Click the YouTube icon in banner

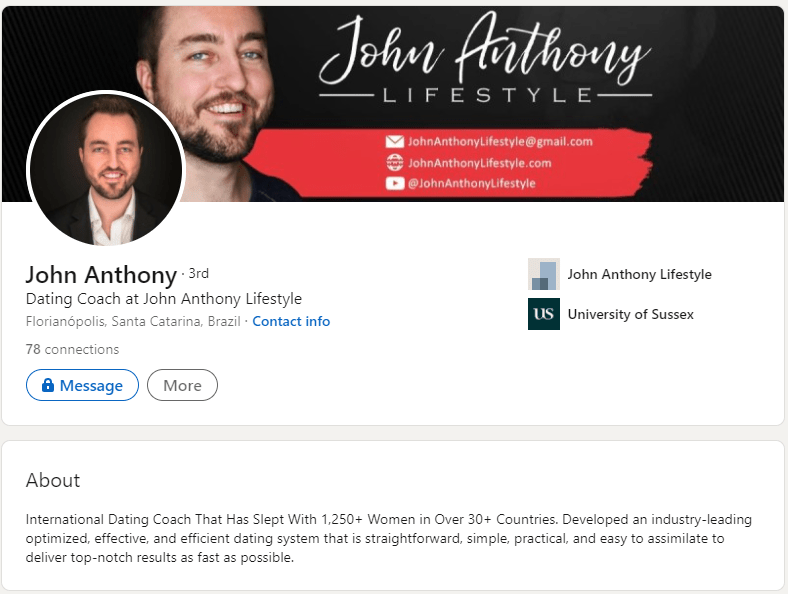(395, 183)
